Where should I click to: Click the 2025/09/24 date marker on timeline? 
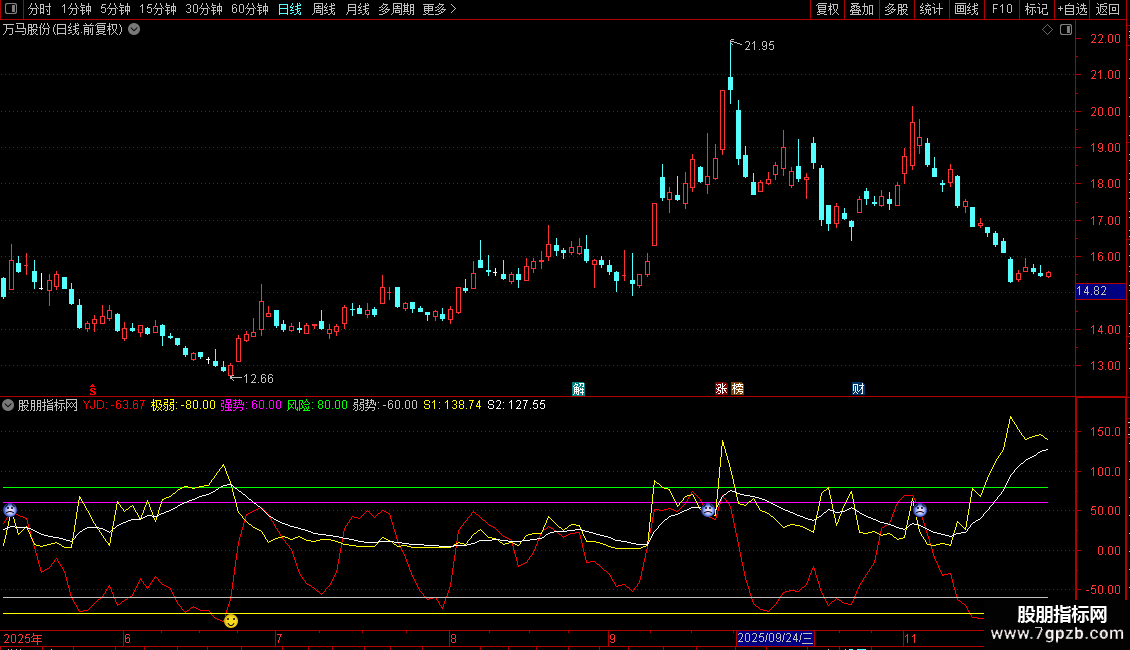[x=776, y=638]
